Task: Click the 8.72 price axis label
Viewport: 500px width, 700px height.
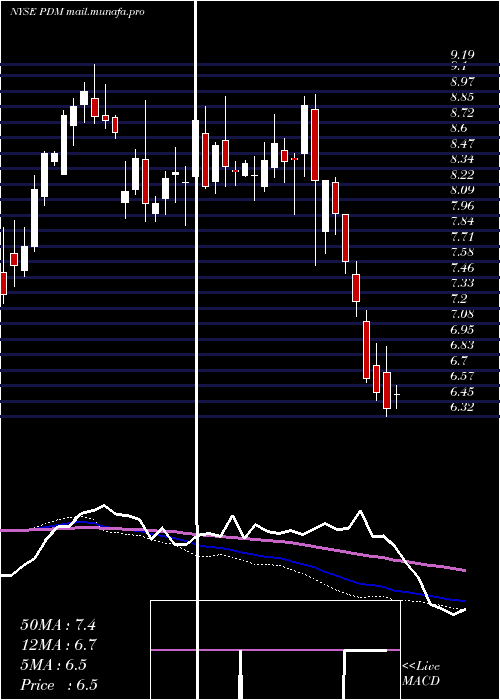Action: [462, 112]
